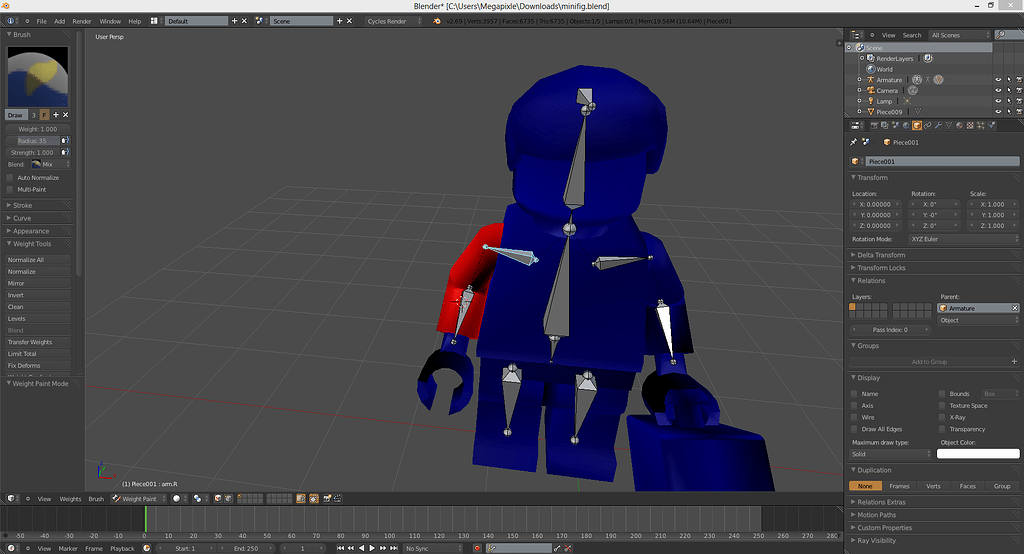This screenshot has height=554, width=1024.
Task: Open the No Sync playback dropdown
Action: tap(432, 548)
